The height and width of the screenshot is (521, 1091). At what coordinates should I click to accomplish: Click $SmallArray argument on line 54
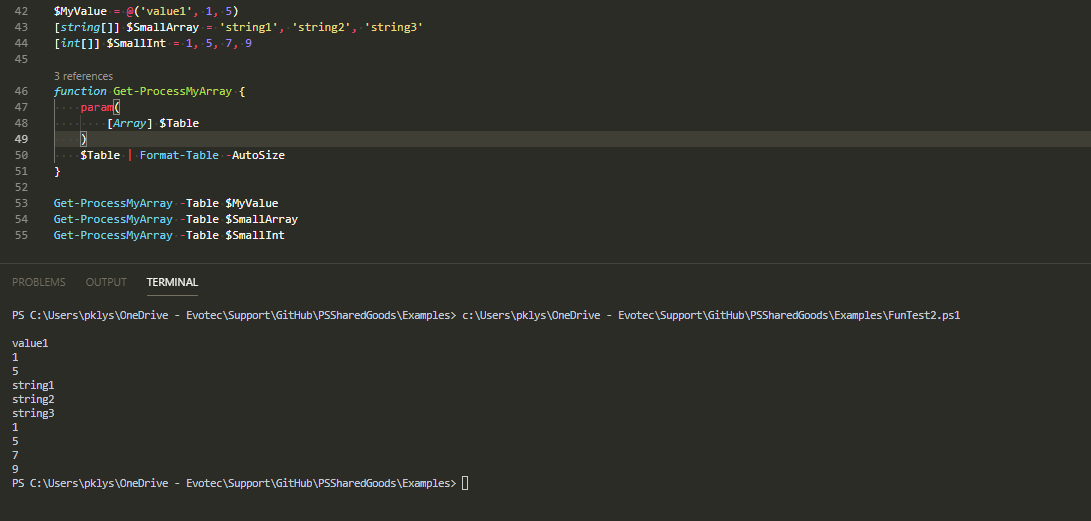tap(261, 219)
